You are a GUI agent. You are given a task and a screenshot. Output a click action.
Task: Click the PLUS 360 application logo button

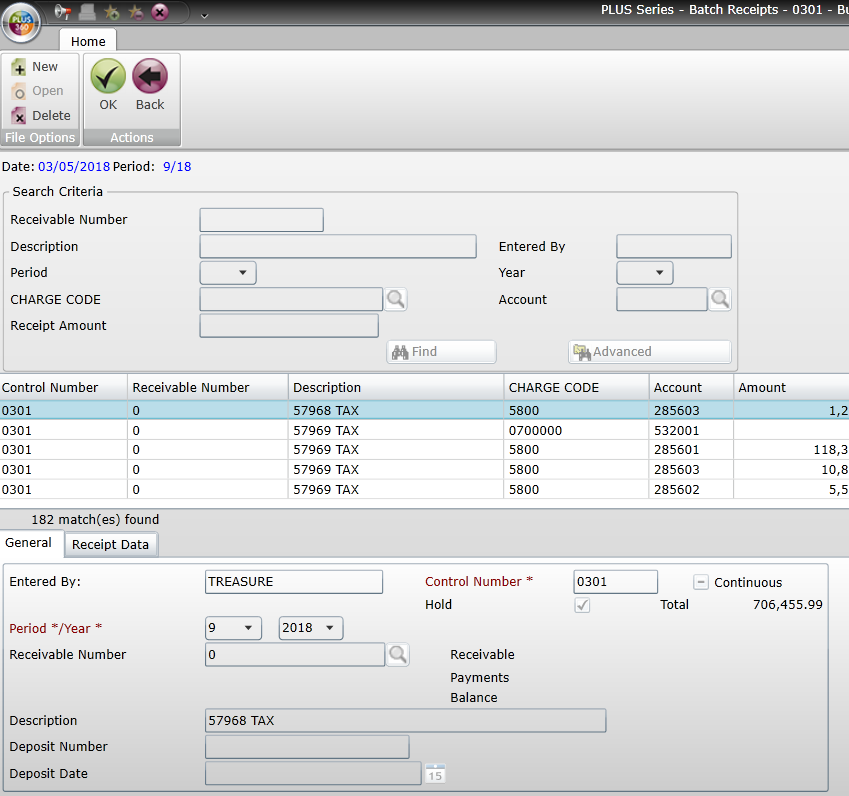22,22
